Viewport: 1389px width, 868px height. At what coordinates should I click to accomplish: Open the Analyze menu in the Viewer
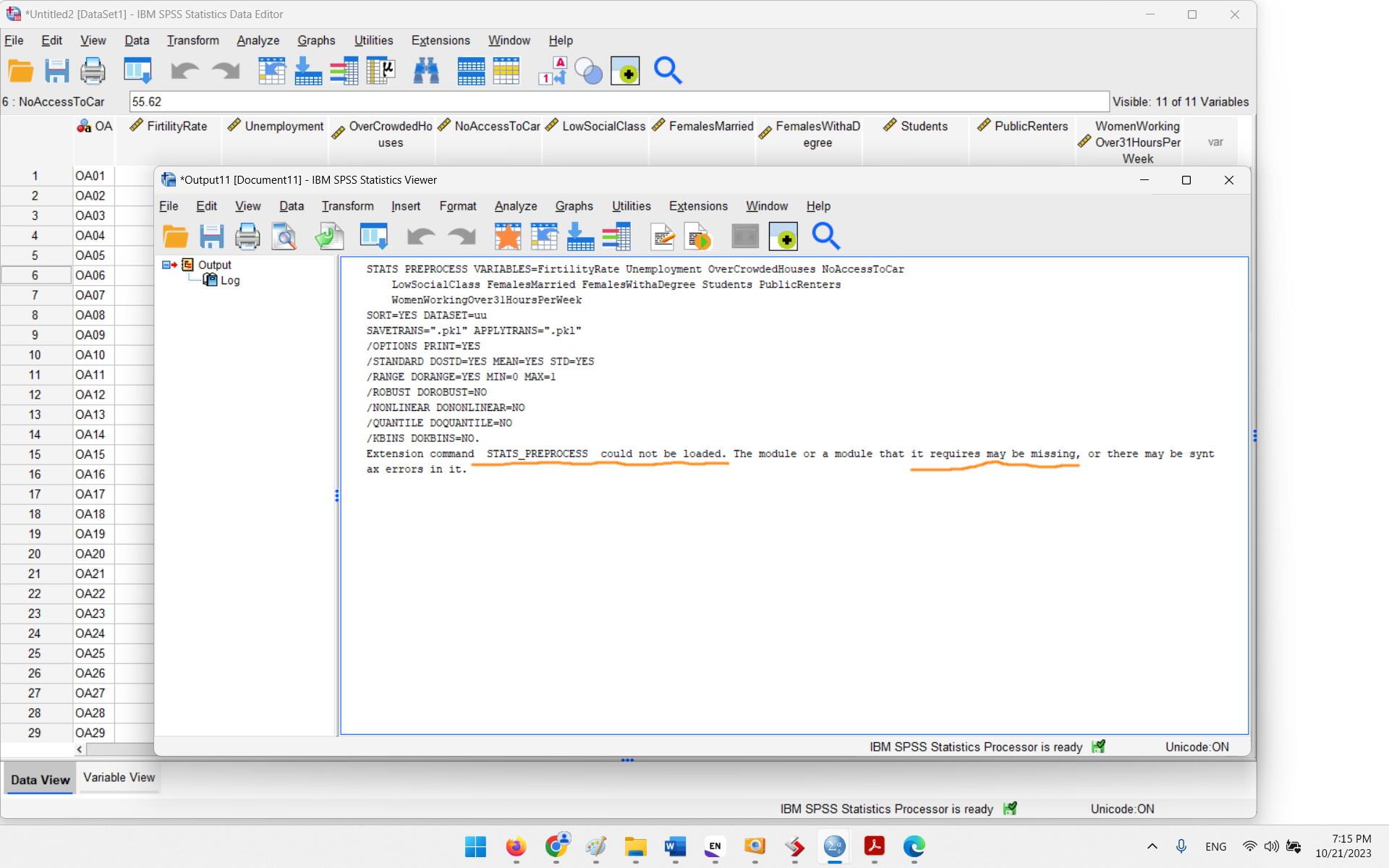(x=515, y=206)
